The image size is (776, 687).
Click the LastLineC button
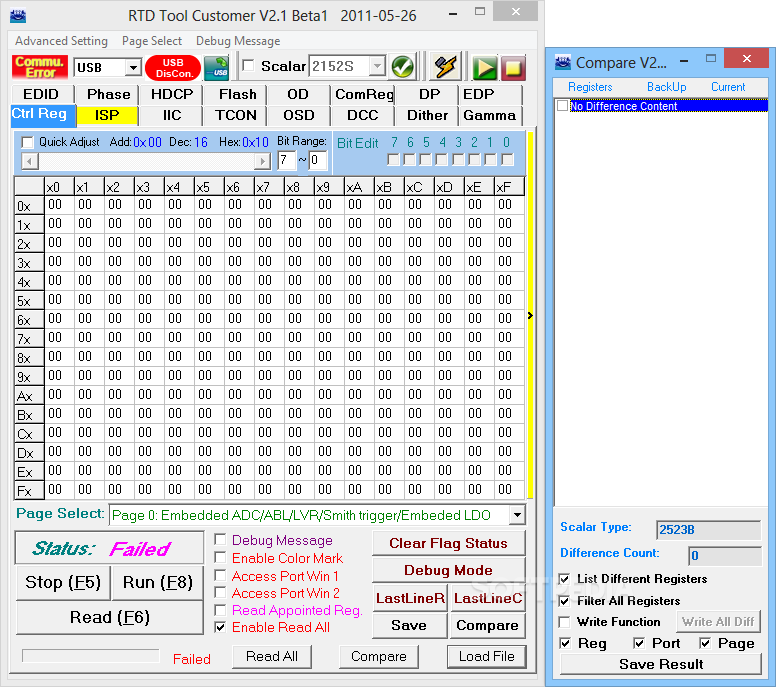[488, 598]
